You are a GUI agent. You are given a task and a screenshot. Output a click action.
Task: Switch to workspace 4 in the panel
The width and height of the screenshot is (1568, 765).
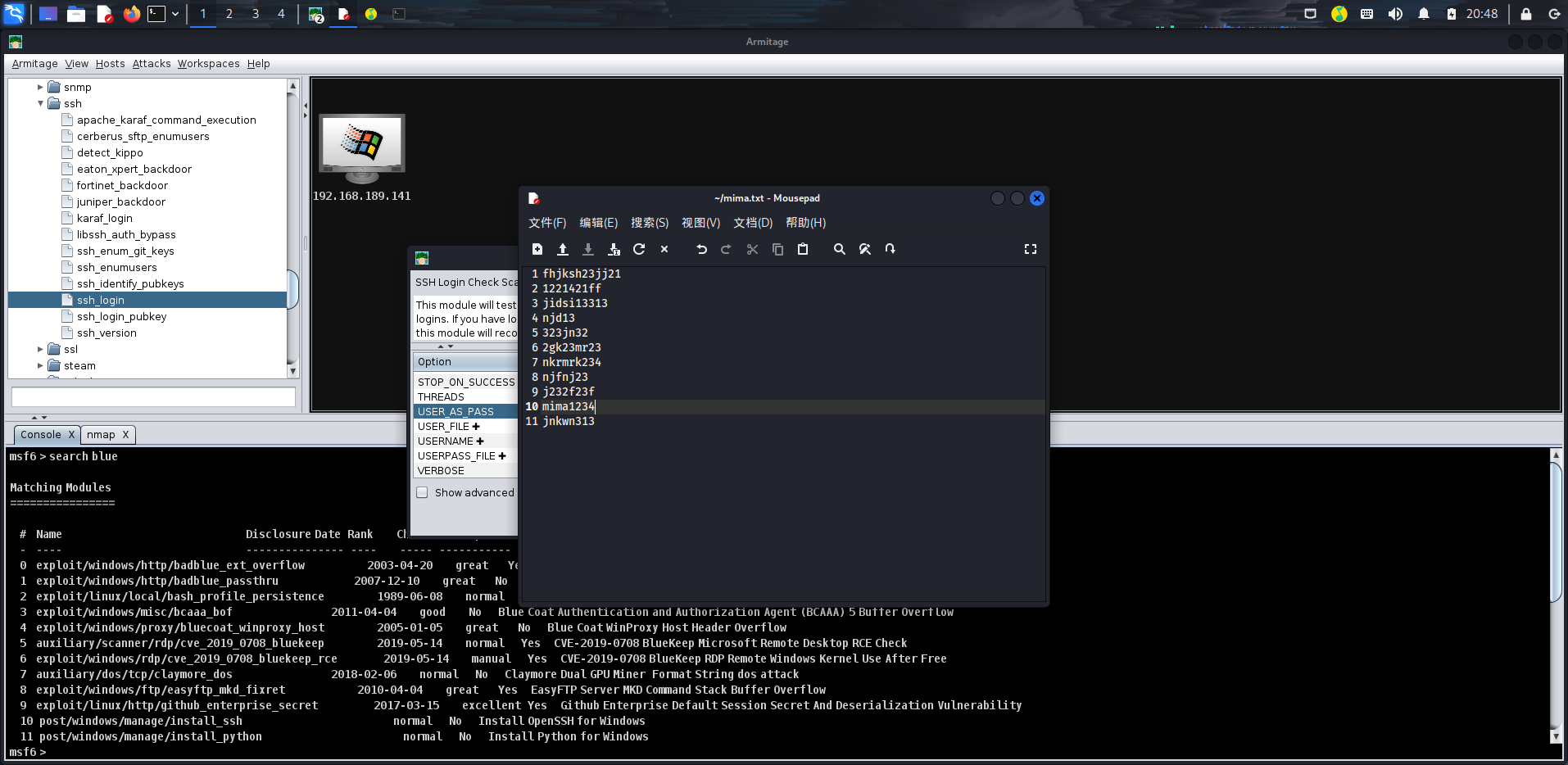281,14
